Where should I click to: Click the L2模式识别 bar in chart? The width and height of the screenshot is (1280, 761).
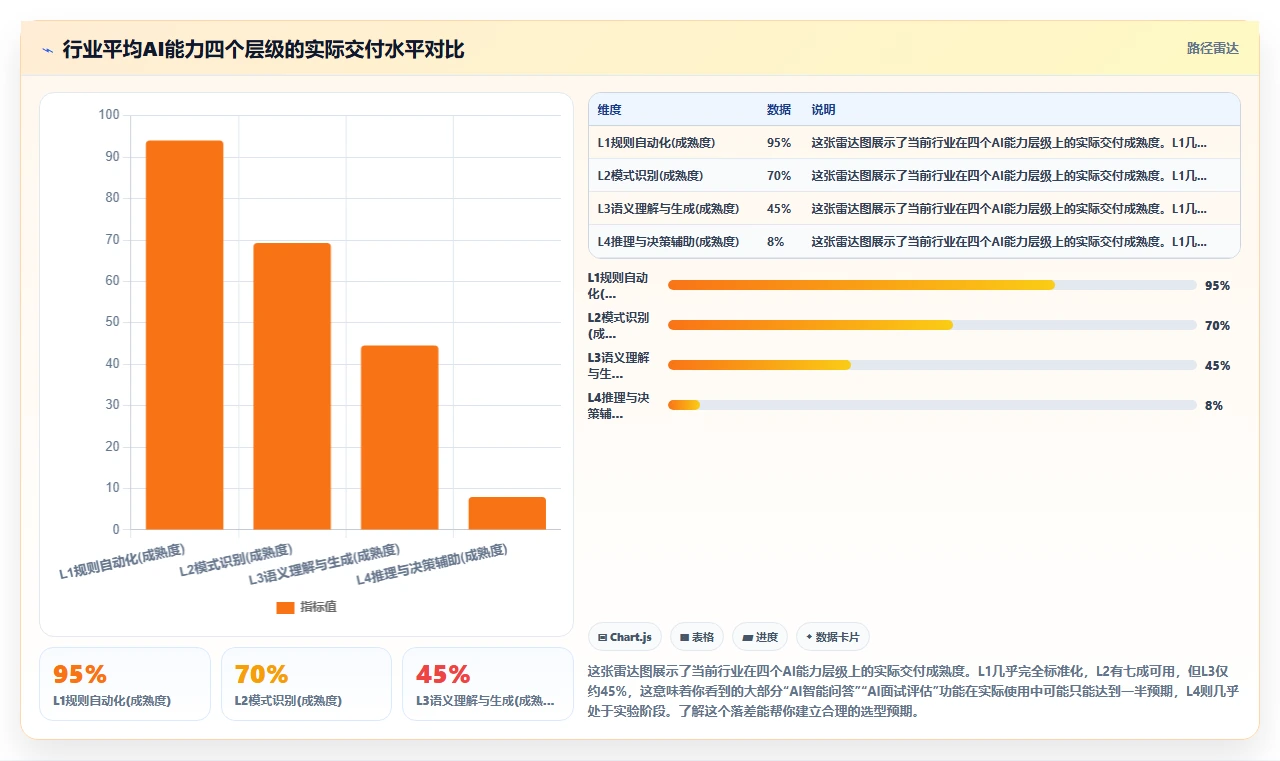(292, 386)
